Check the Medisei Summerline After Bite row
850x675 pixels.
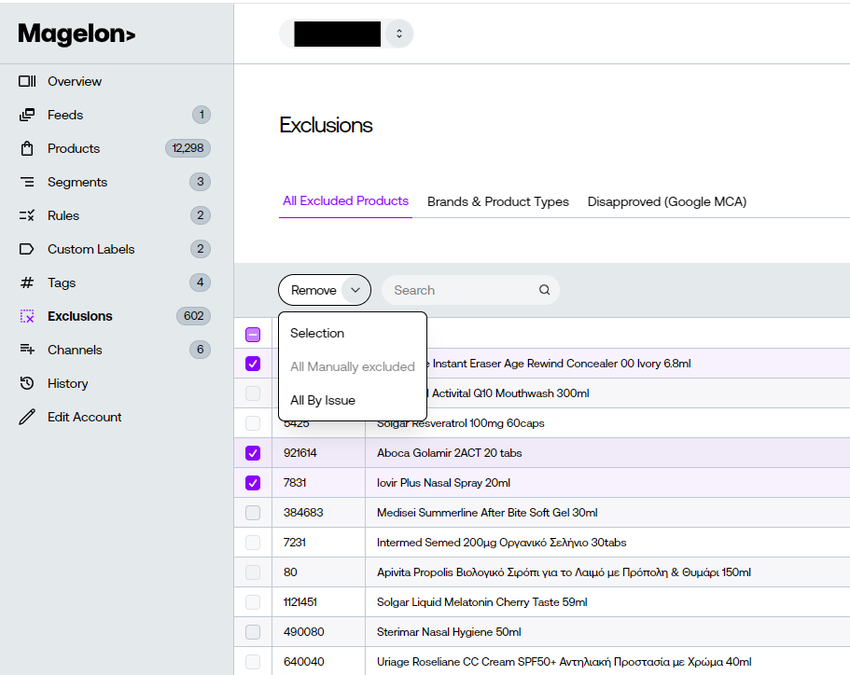click(253, 512)
